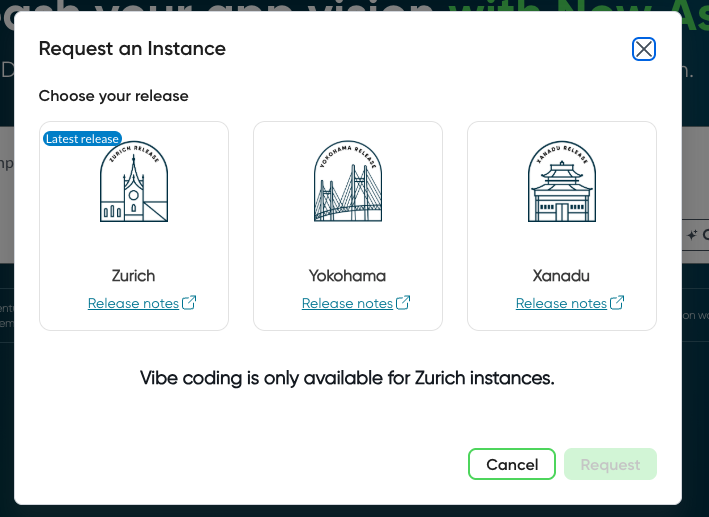709x517 pixels.
Task: Click the Zurich name label
Action: [x=133, y=275]
